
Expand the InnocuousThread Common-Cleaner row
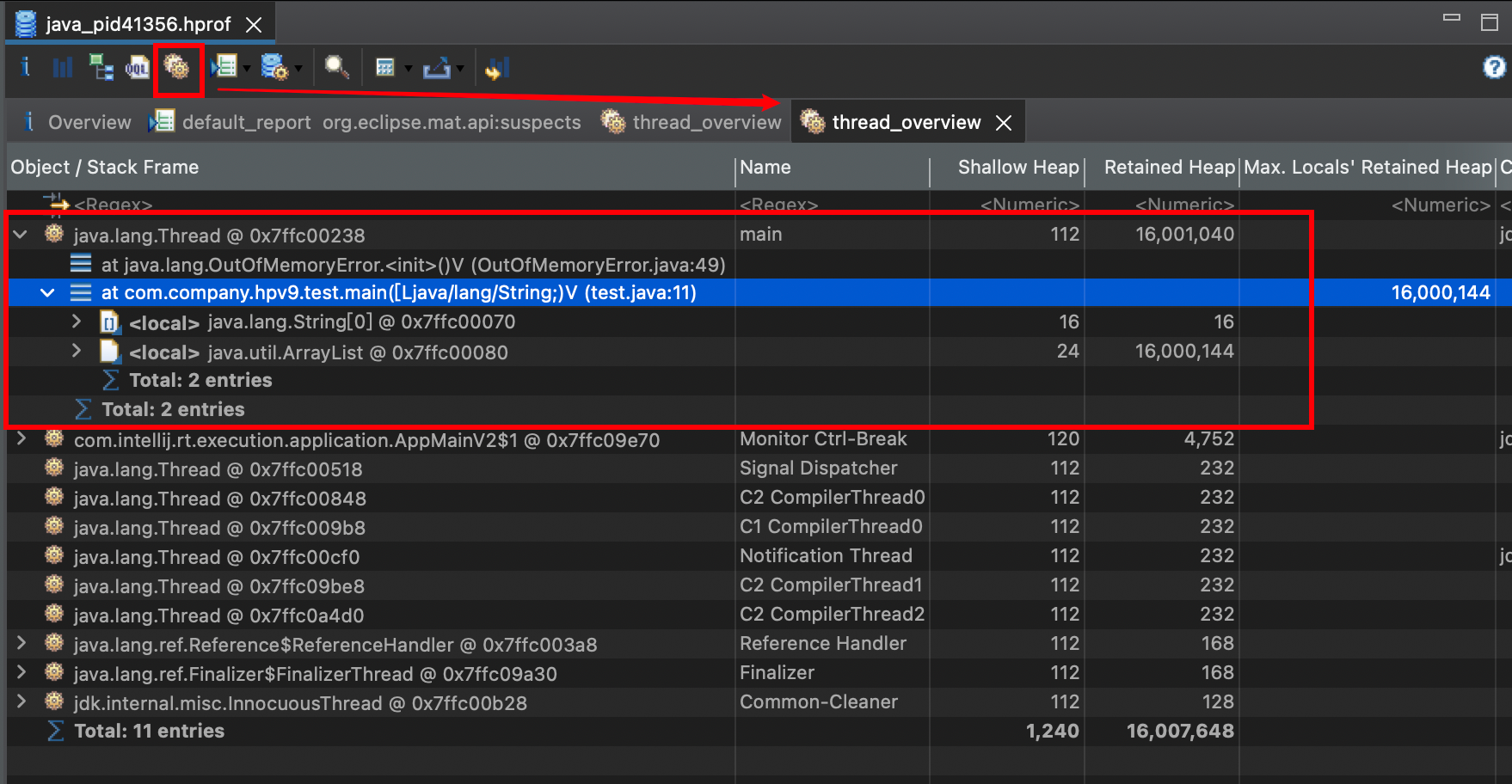21,701
